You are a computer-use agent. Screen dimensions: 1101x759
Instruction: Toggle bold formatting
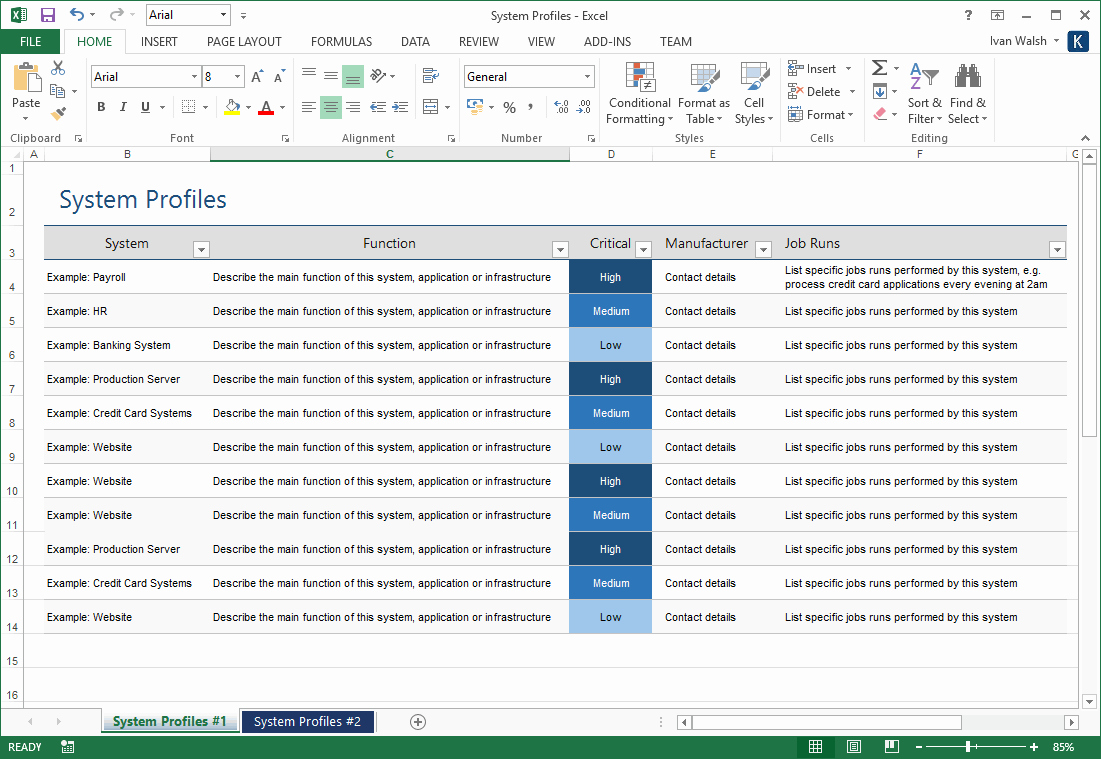[103, 106]
